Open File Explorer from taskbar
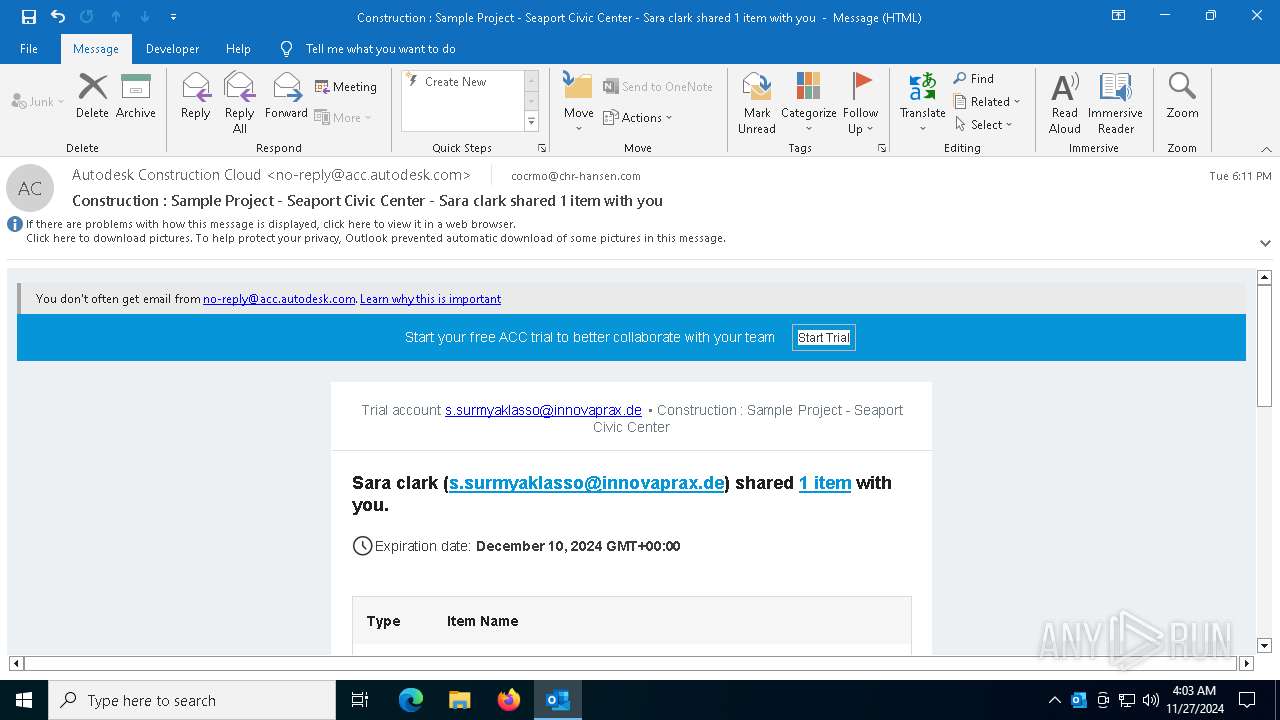Image resolution: width=1280 pixels, height=720 pixels. point(459,700)
